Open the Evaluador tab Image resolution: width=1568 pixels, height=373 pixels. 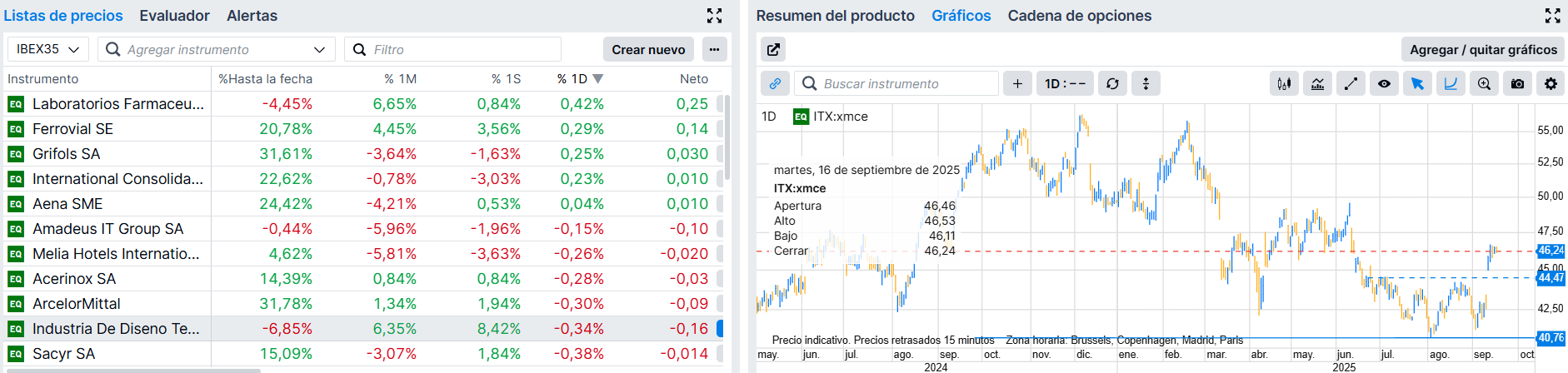(174, 16)
